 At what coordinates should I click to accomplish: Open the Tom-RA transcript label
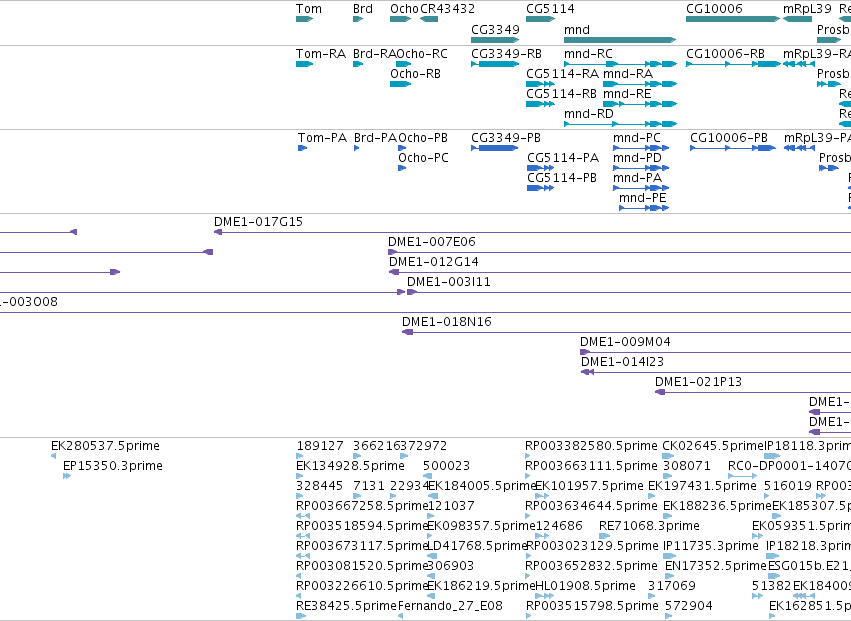(321, 54)
